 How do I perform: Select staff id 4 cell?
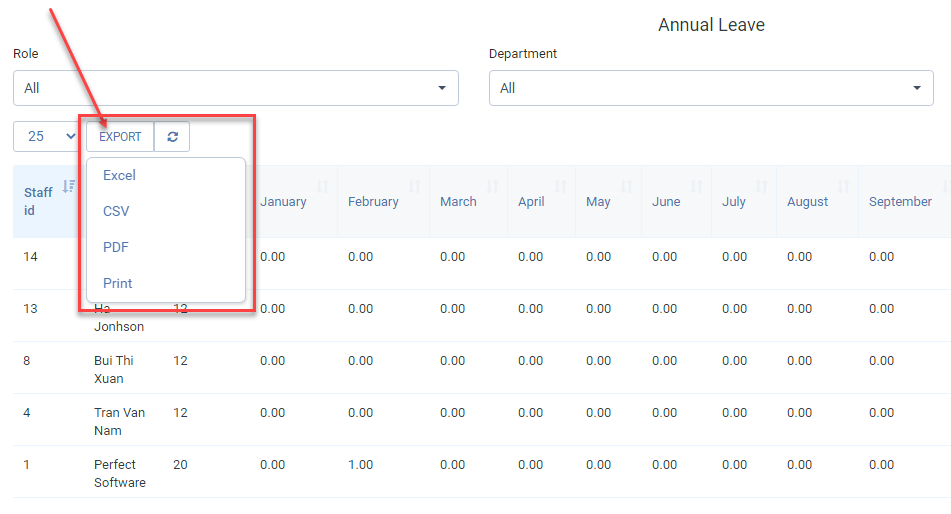tap(27, 413)
